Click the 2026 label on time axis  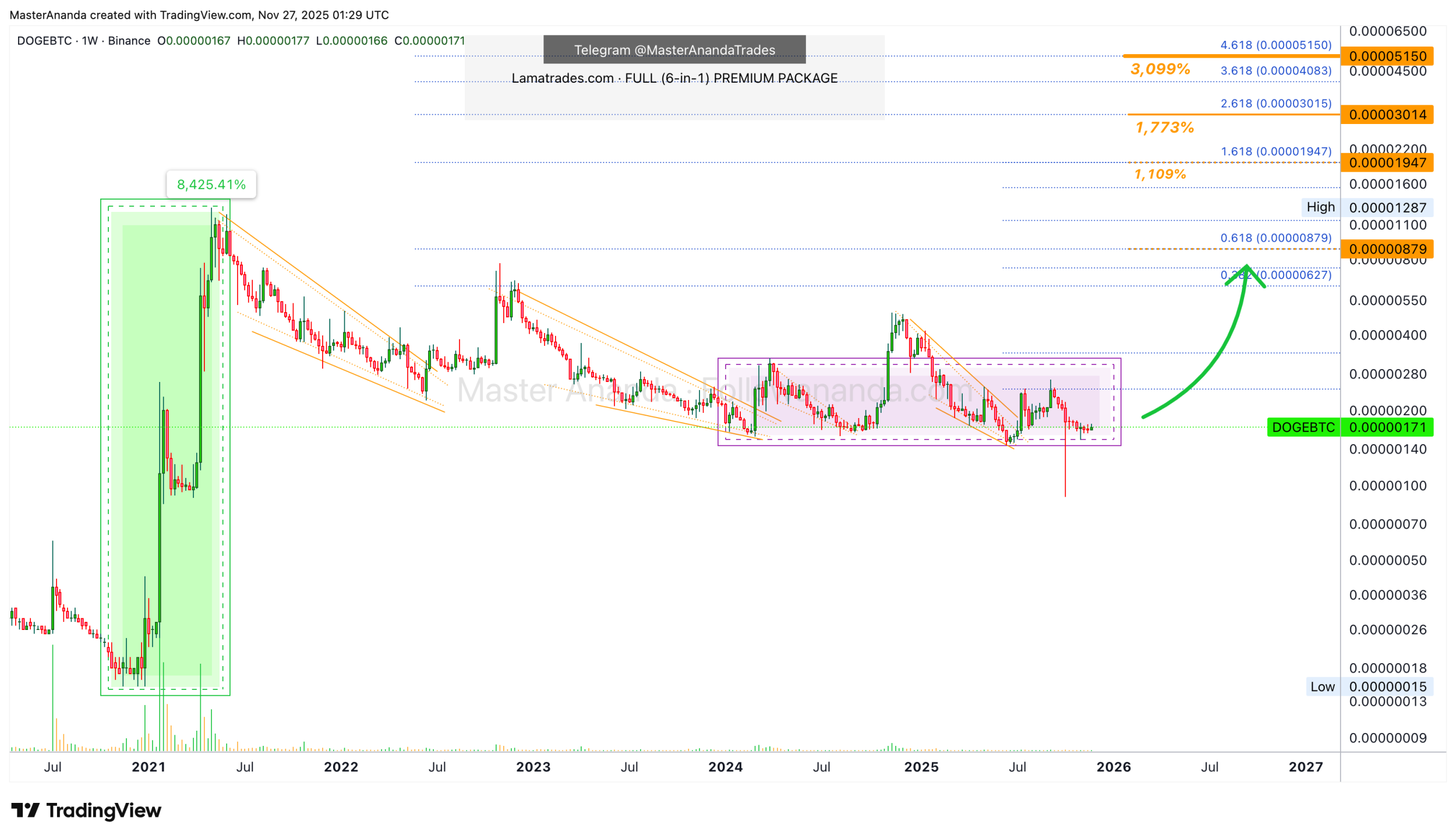(1113, 767)
